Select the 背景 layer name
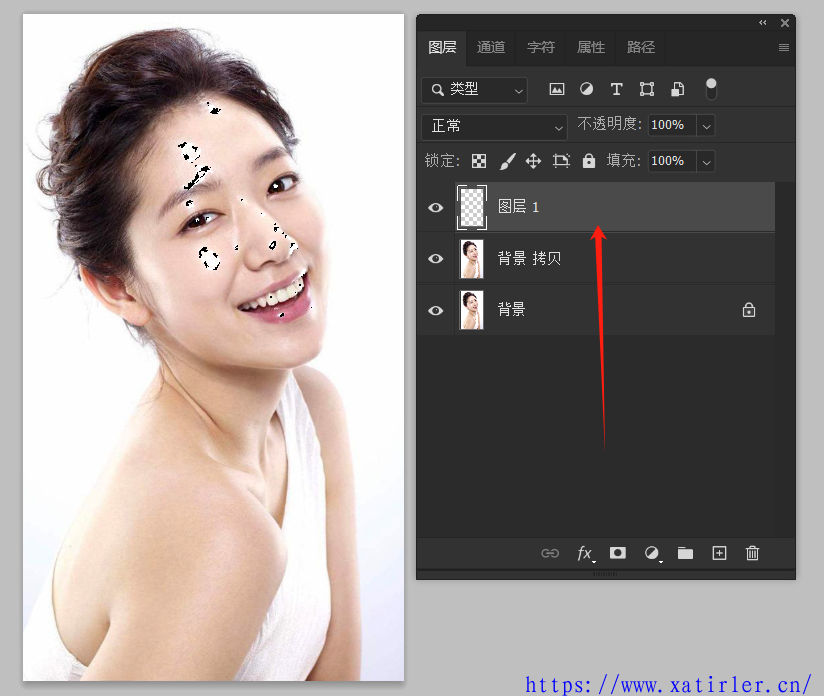 coord(511,309)
